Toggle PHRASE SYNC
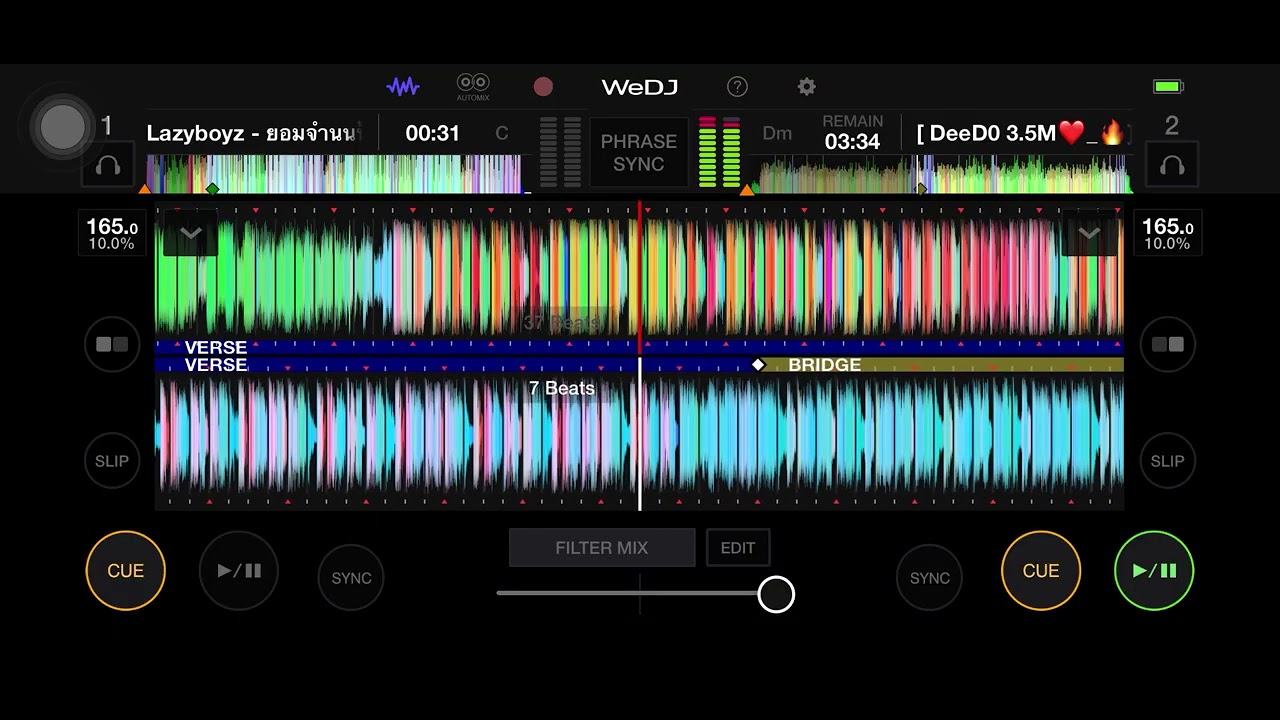Viewport: 1280px width, 720px height. 639,152
